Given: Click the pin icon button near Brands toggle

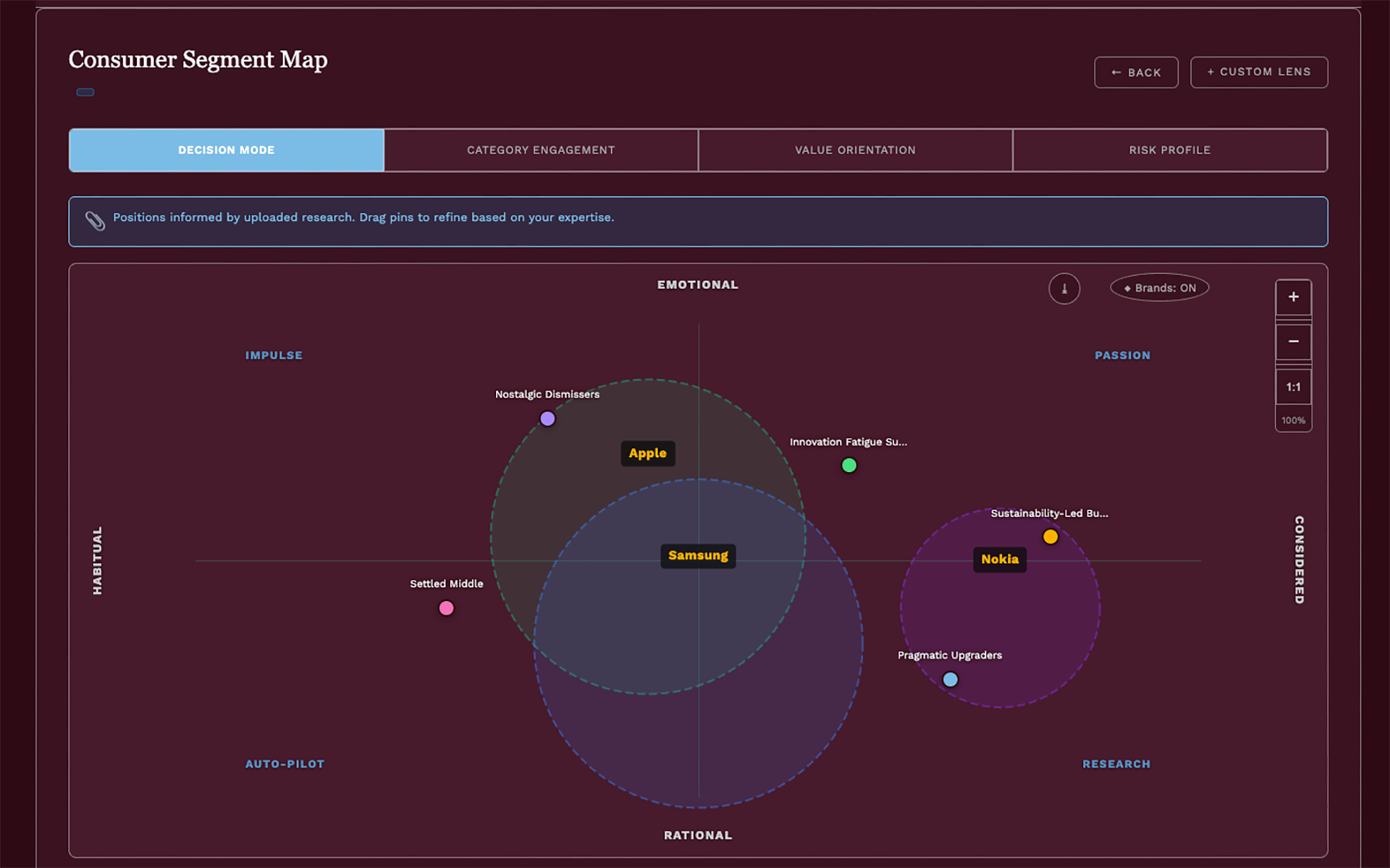Looking at the screenshot, I should (1063, 289).
